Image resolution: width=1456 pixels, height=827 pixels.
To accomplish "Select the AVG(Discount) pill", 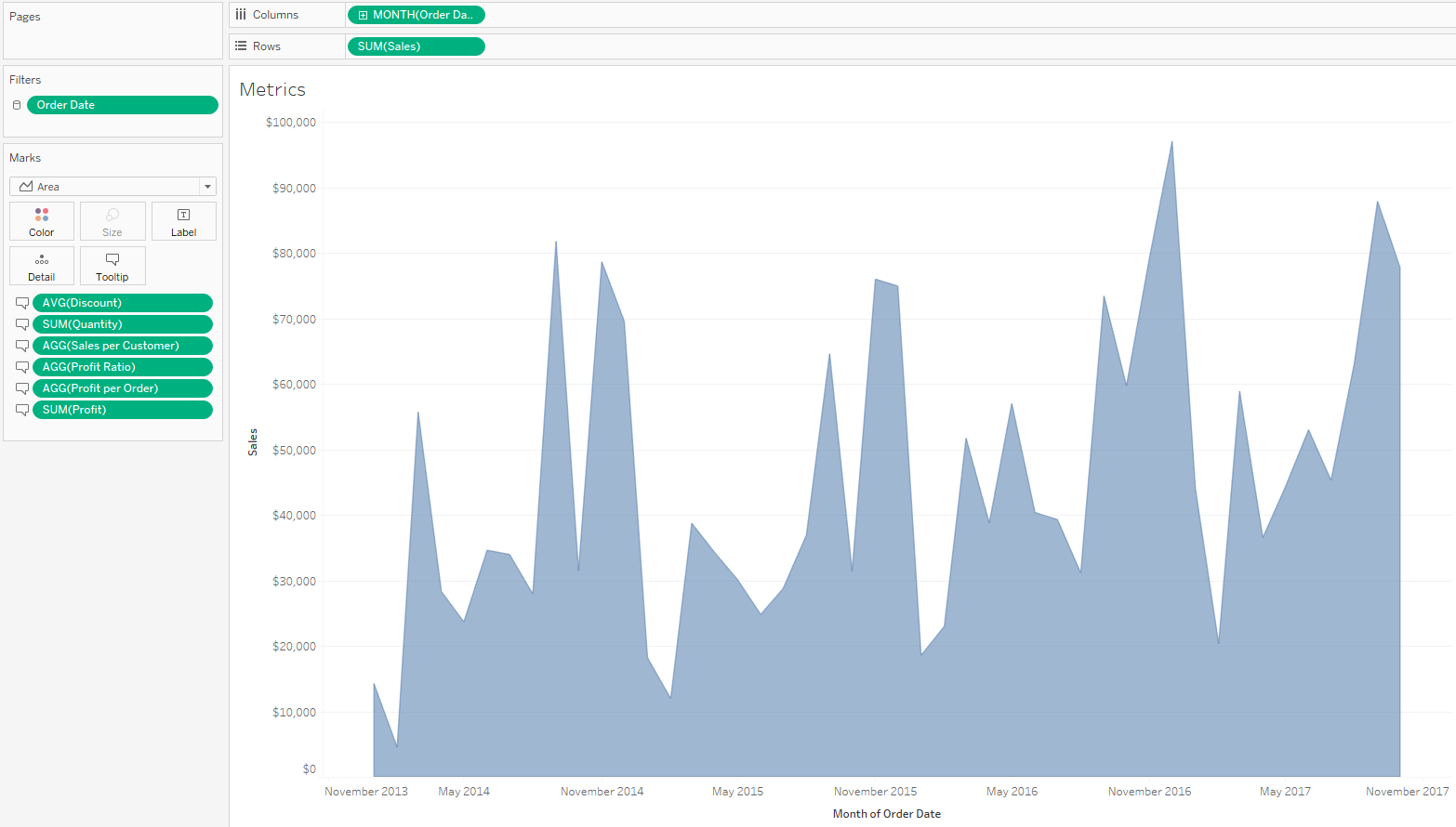I will 123,303.
